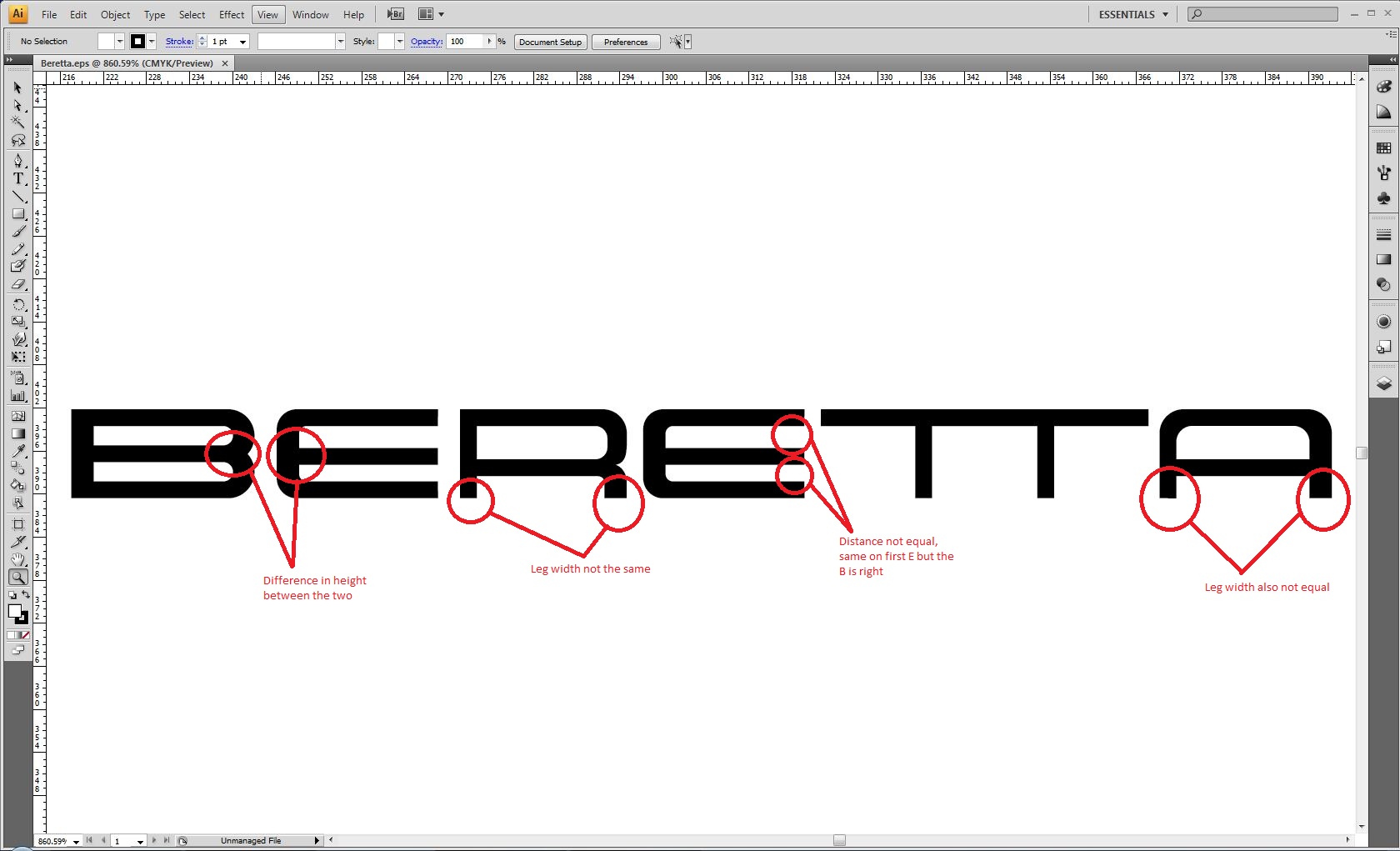Expand the collapsed tools panel arrows
The width and height of the screenshot is (1400, 851).
[x=9, y=60]
